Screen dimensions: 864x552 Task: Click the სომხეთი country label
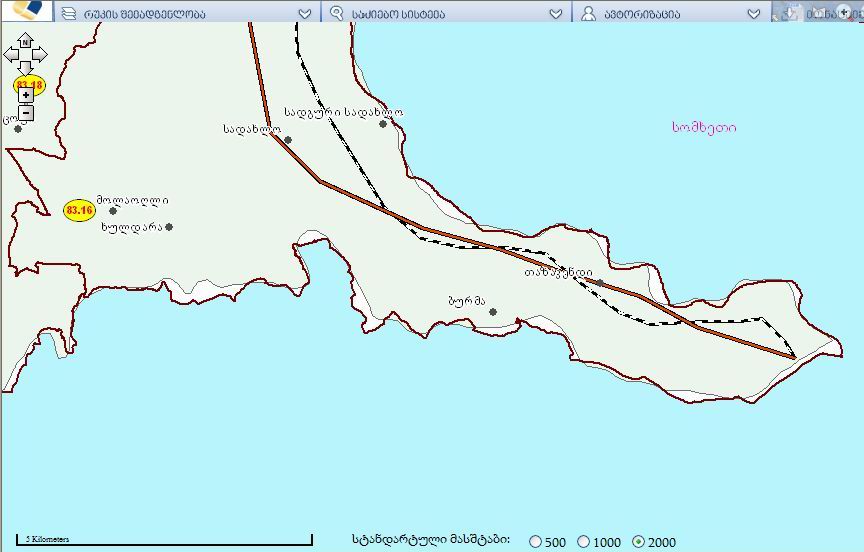pyautogui.click(x=704, y=127)
